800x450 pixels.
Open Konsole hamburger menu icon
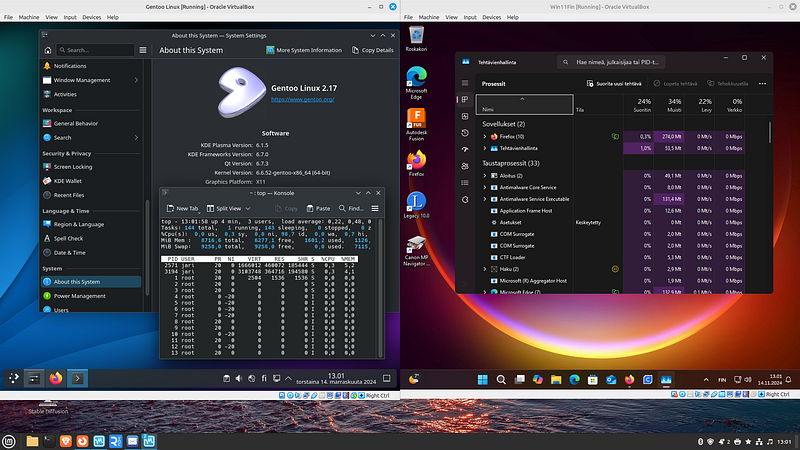(x=375, y=208)
